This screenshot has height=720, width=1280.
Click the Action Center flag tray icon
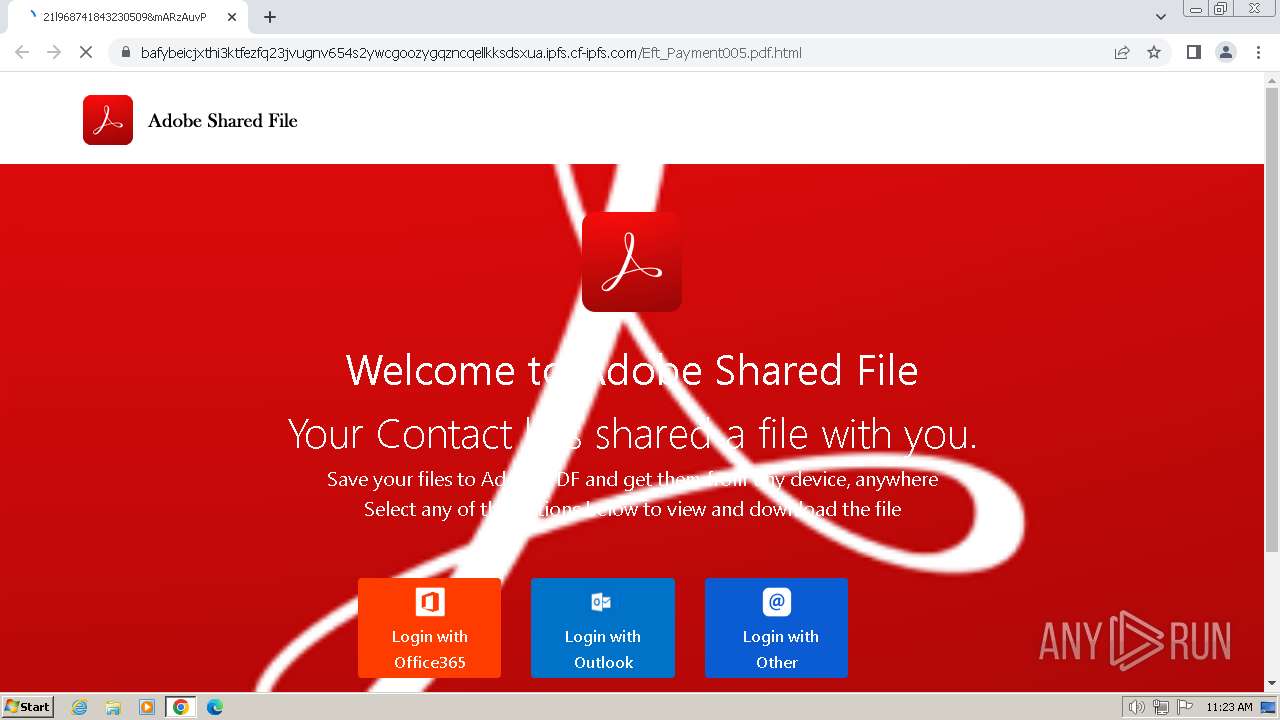click(x=1185, y=707)
